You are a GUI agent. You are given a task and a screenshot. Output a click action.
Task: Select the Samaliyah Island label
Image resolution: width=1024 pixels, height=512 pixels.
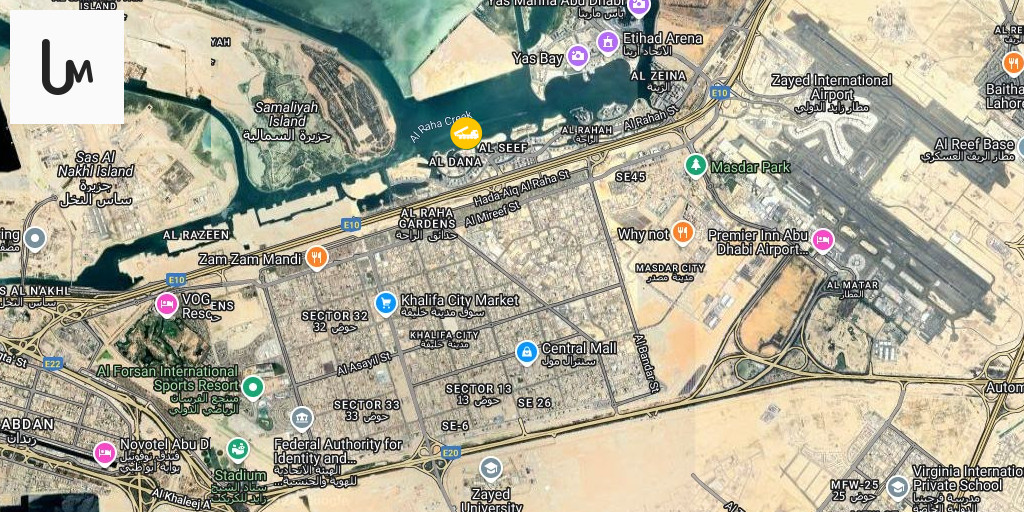coord(287,114)
